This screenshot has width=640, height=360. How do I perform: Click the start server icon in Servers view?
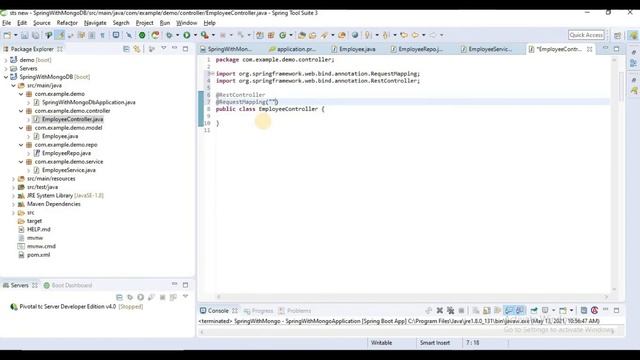point(140,297)
